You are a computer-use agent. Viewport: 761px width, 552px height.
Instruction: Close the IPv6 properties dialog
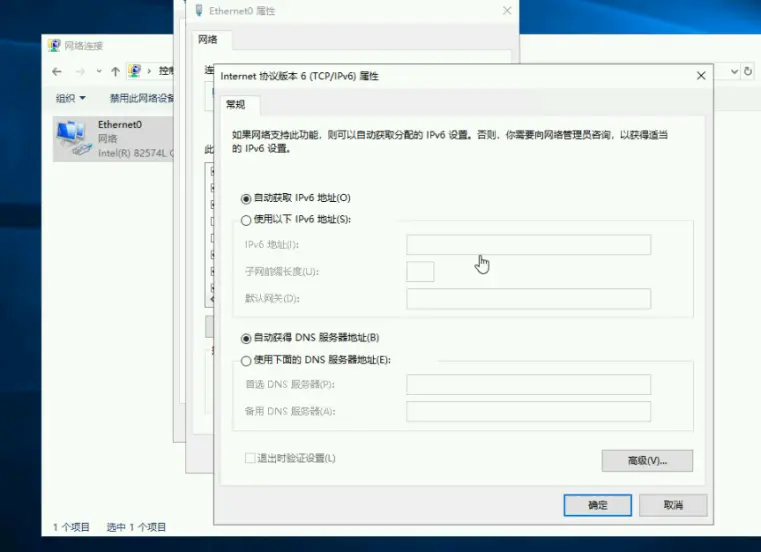click(x=701, y=76)
